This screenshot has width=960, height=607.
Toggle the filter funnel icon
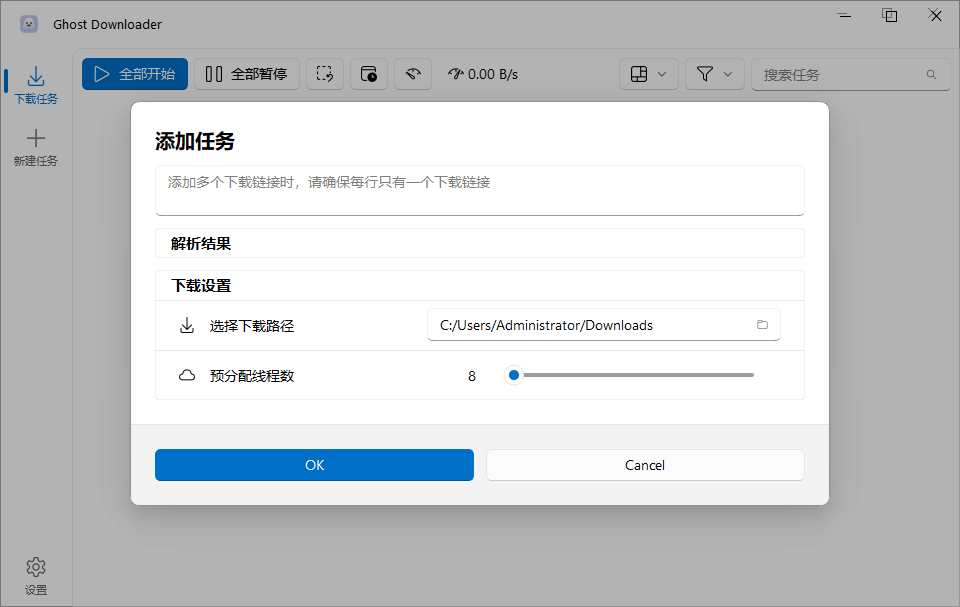(706, 73)
